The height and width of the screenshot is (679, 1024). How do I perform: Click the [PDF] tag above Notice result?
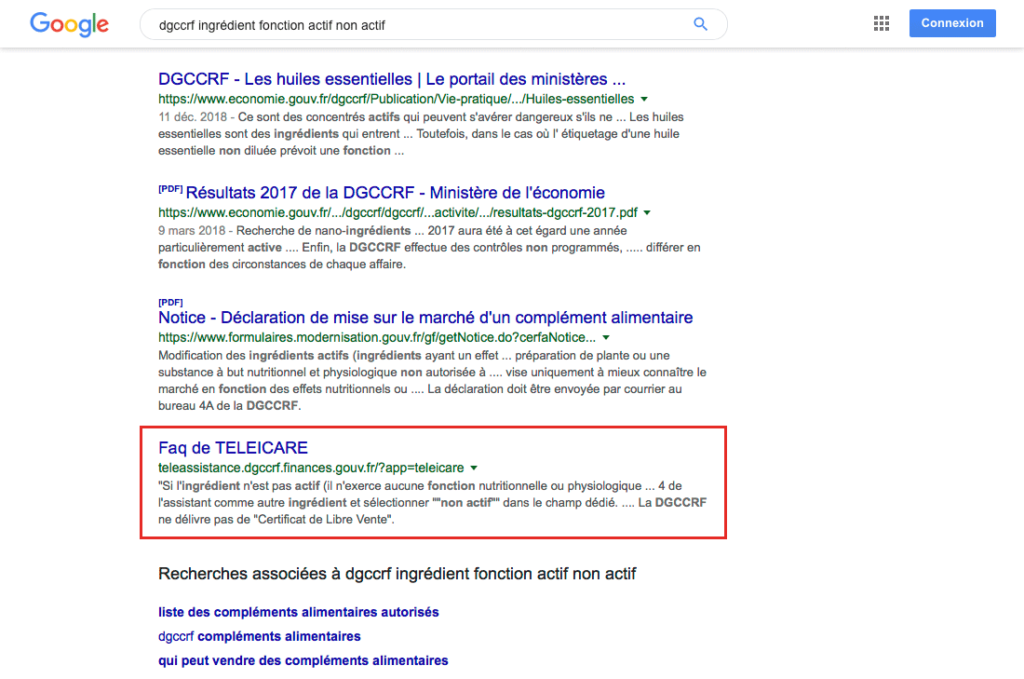170,302
